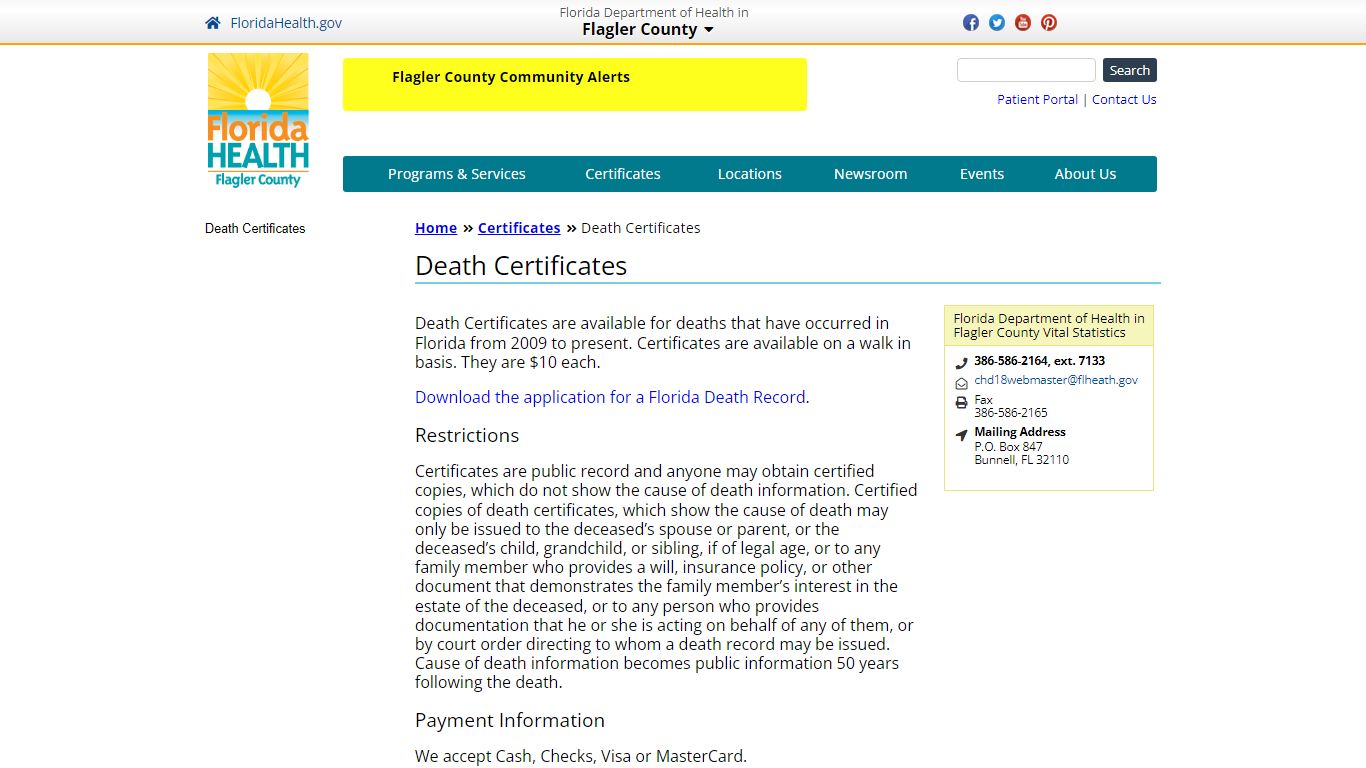Click the Search button
The image size is (1366, 768).
1130,70
